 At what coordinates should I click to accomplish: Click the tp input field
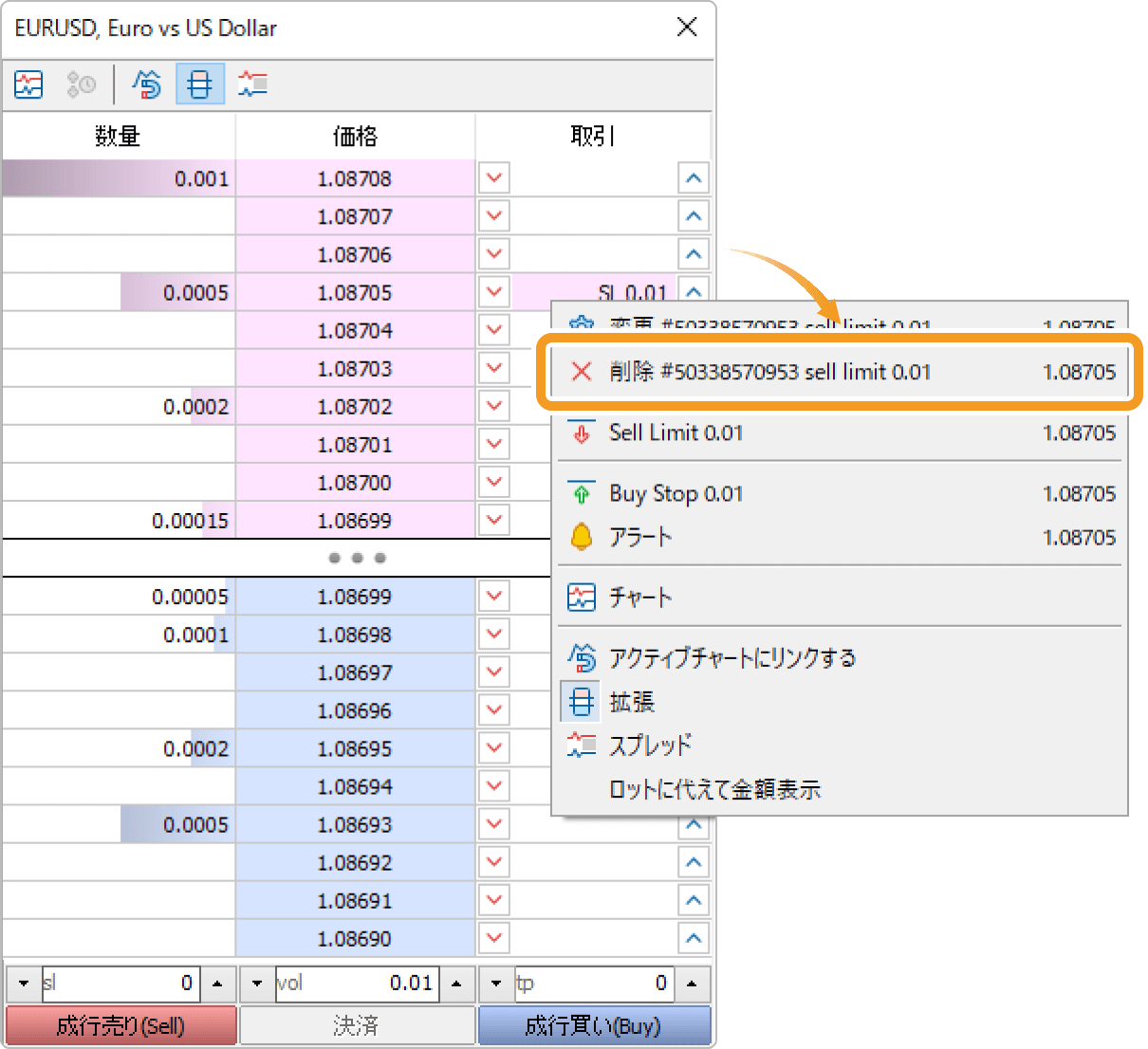[594, 984]
